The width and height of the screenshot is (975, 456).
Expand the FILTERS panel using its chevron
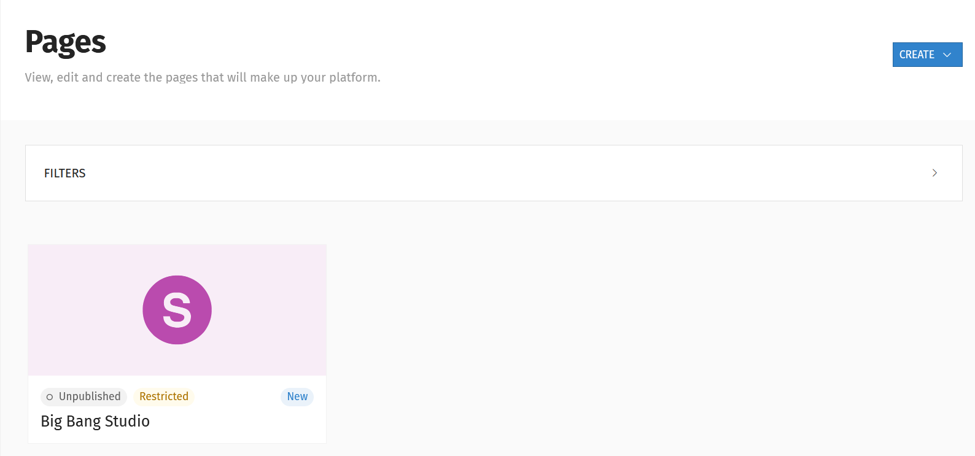click(935, 173)
